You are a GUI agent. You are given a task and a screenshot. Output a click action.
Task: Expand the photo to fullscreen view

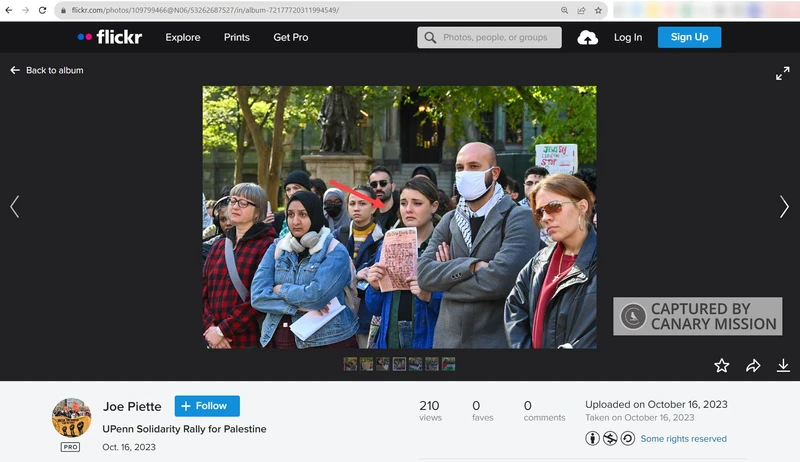782,73
